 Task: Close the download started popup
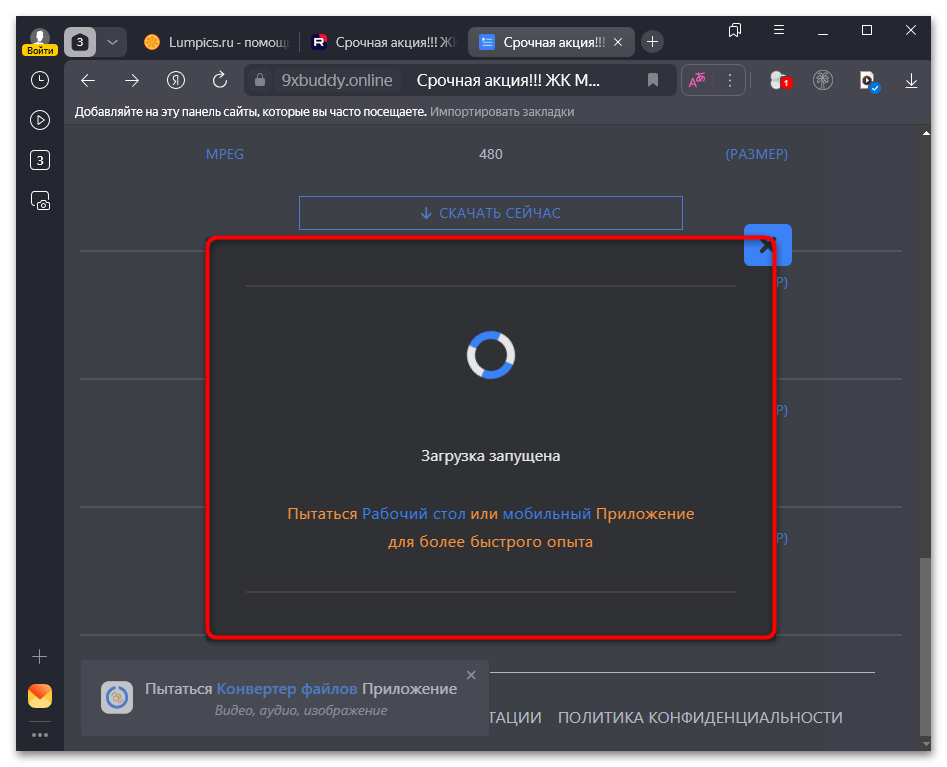click(767, 245)
